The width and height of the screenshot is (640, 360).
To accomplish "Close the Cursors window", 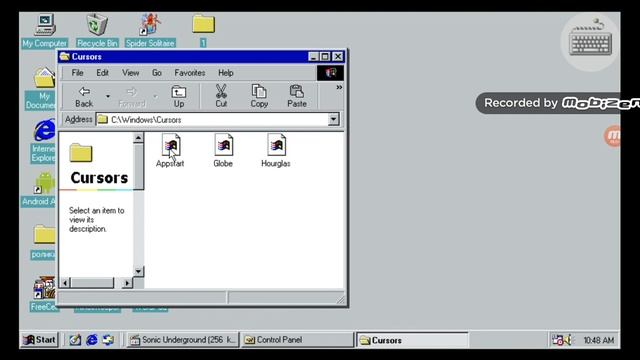I will pos(338,57).
